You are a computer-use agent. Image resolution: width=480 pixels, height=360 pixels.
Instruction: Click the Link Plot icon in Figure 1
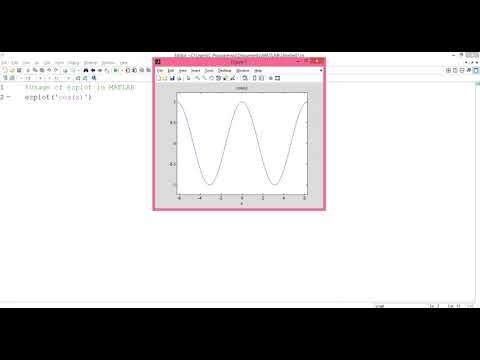pyautogui.click(x=245, y=78)
